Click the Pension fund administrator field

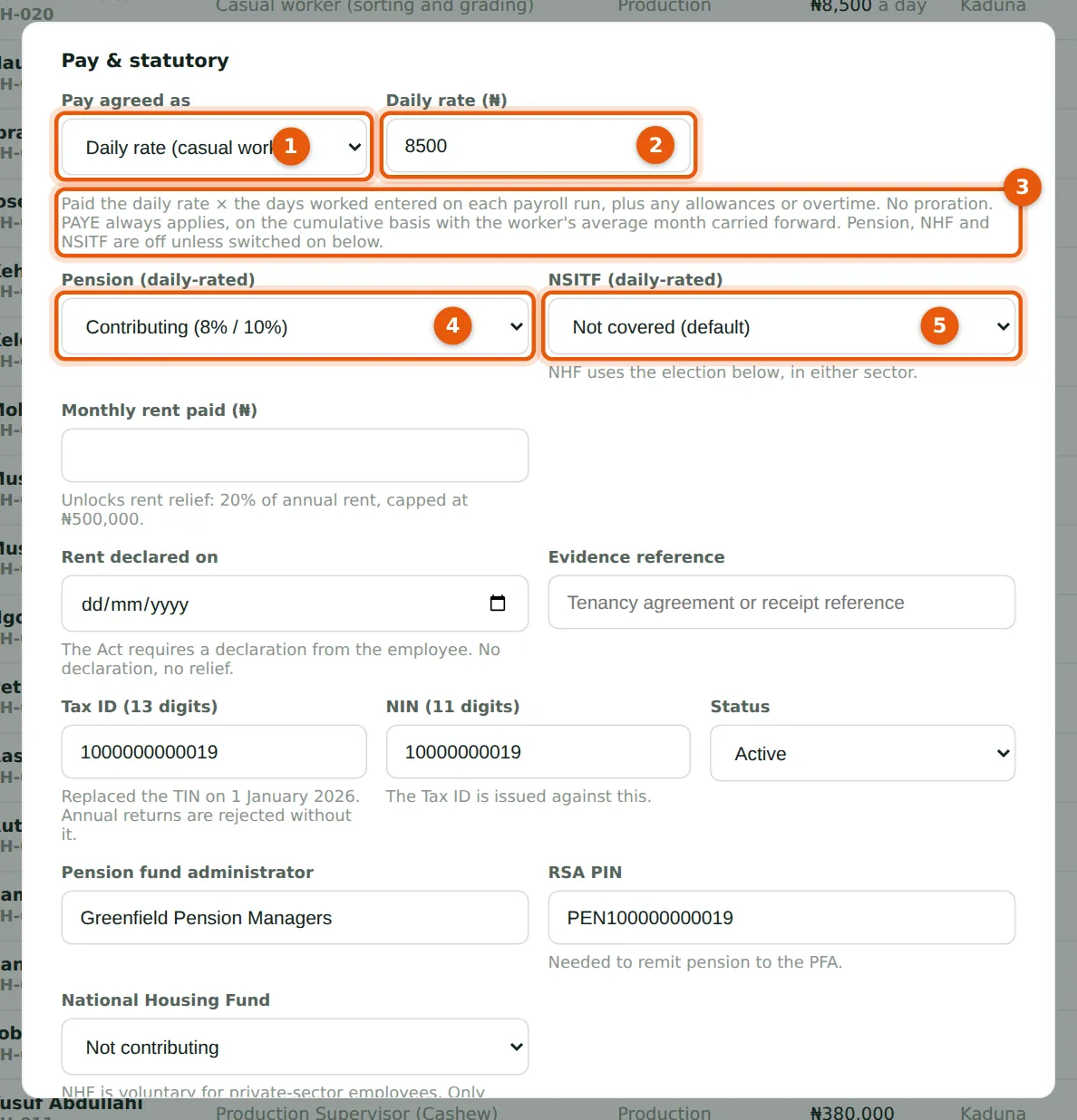295,917
